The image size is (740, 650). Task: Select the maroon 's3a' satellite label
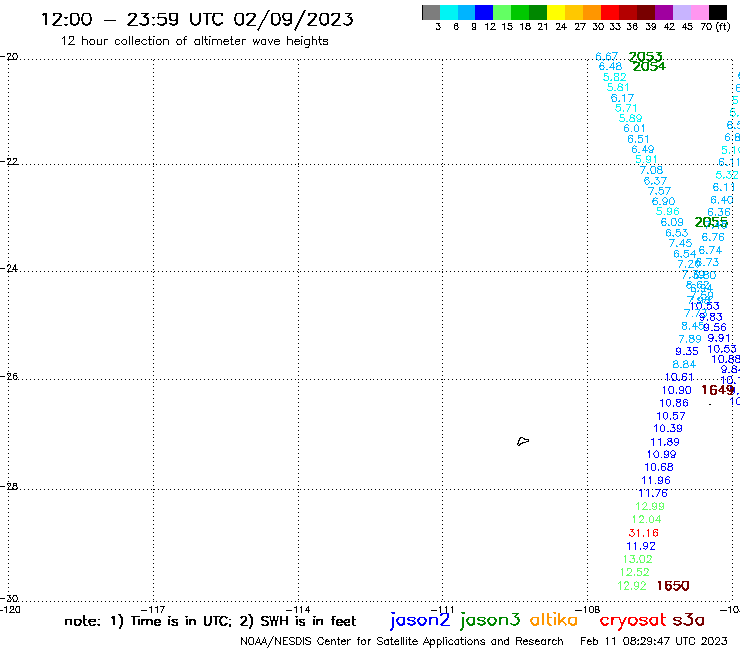click(x=688, y=620)
